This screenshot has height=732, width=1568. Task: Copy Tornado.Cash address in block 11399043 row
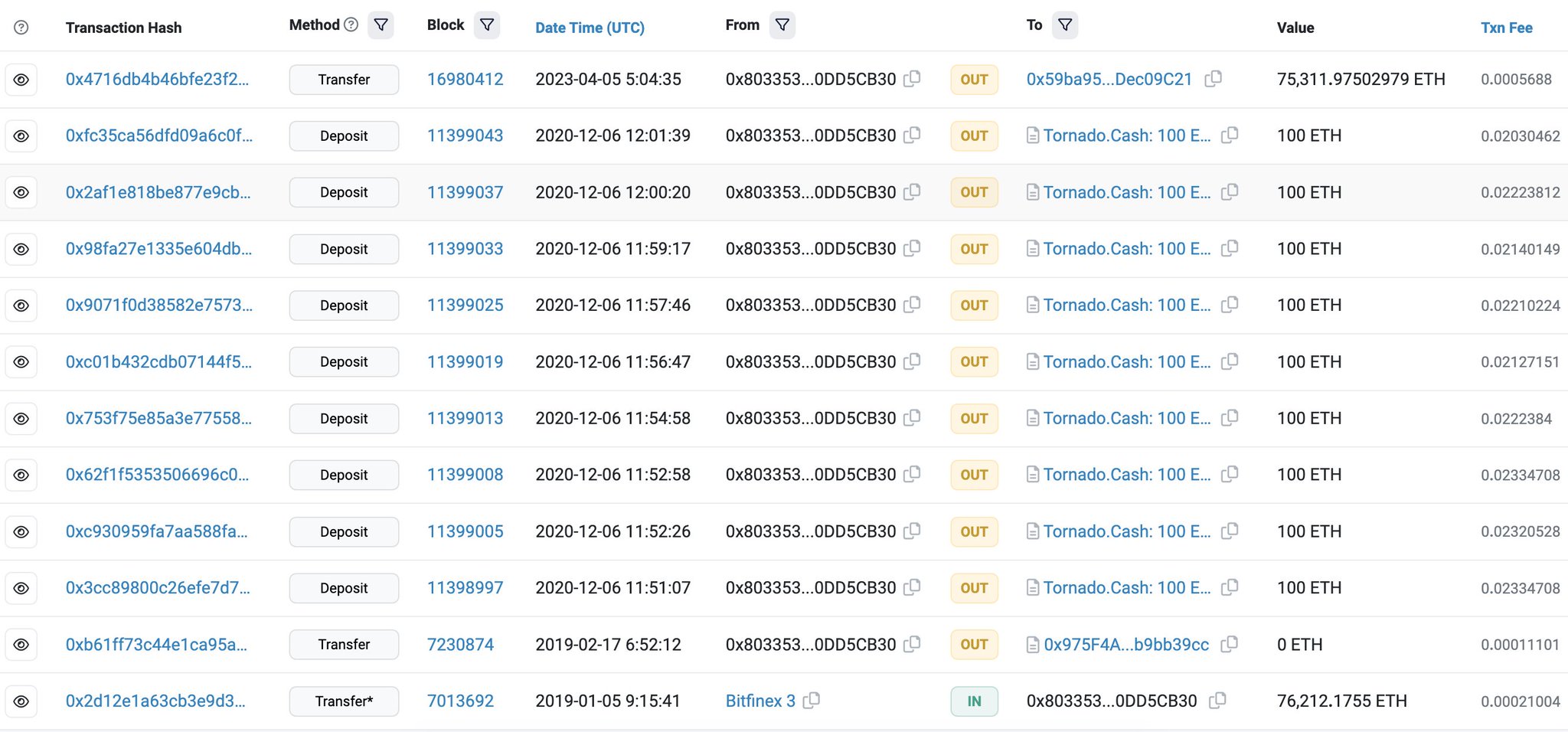coord(1230,136)
